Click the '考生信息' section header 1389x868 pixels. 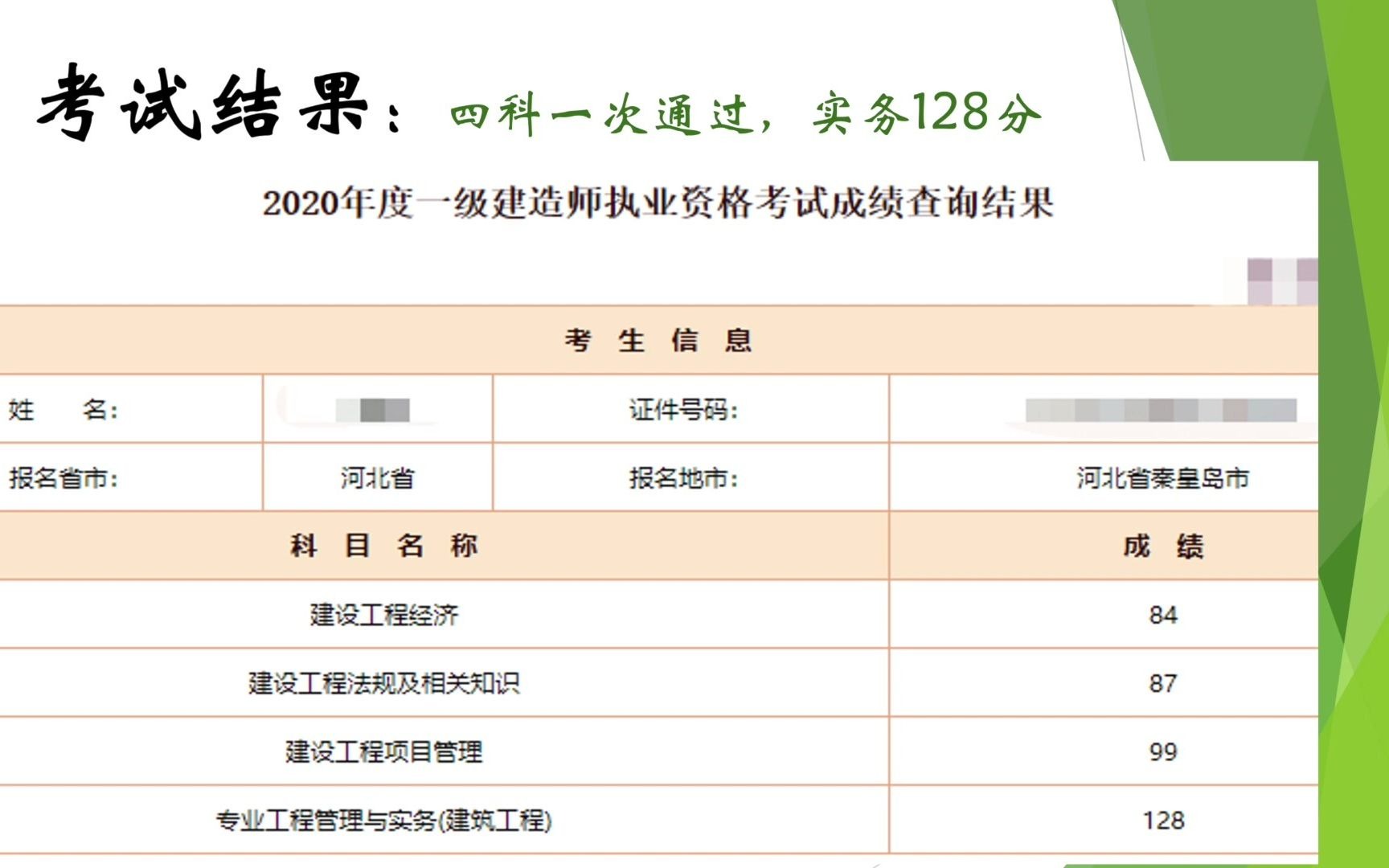pyautogui.click(x=658, y=341)
